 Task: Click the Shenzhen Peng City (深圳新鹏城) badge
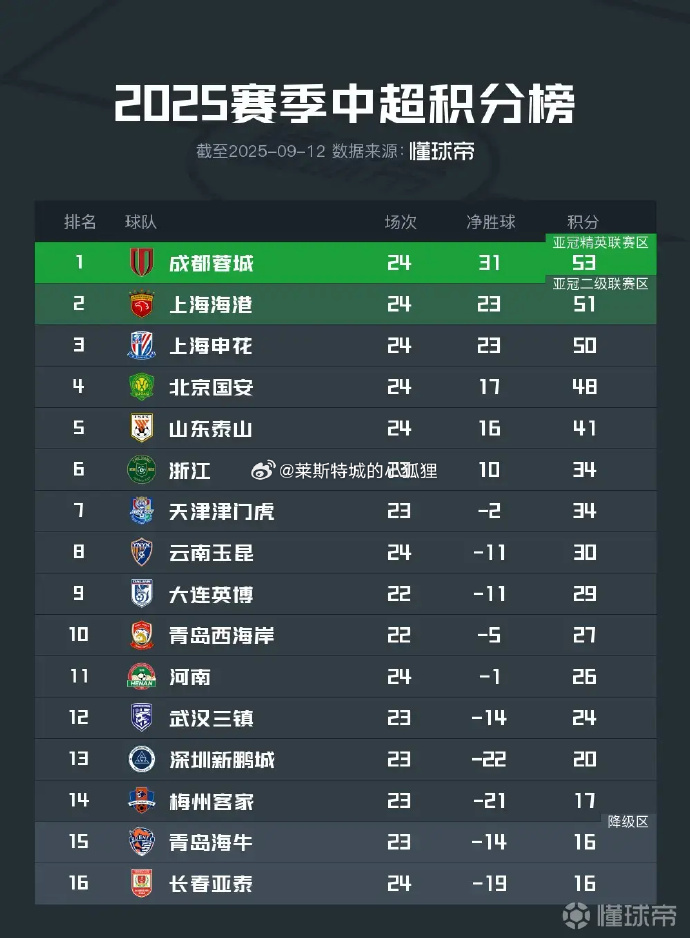click(142, 759)
